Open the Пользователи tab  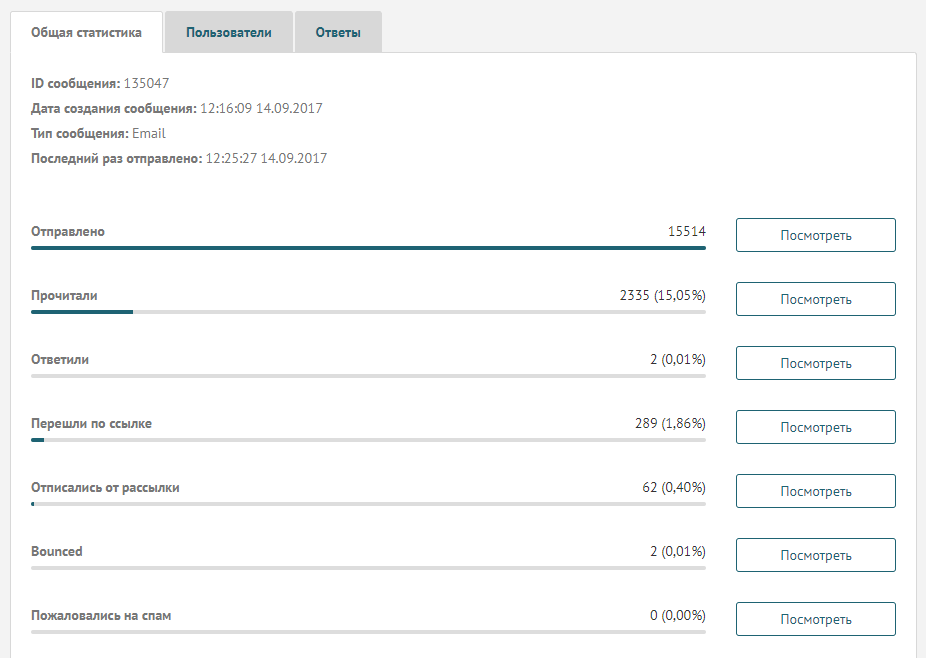[x=229, y=32]
